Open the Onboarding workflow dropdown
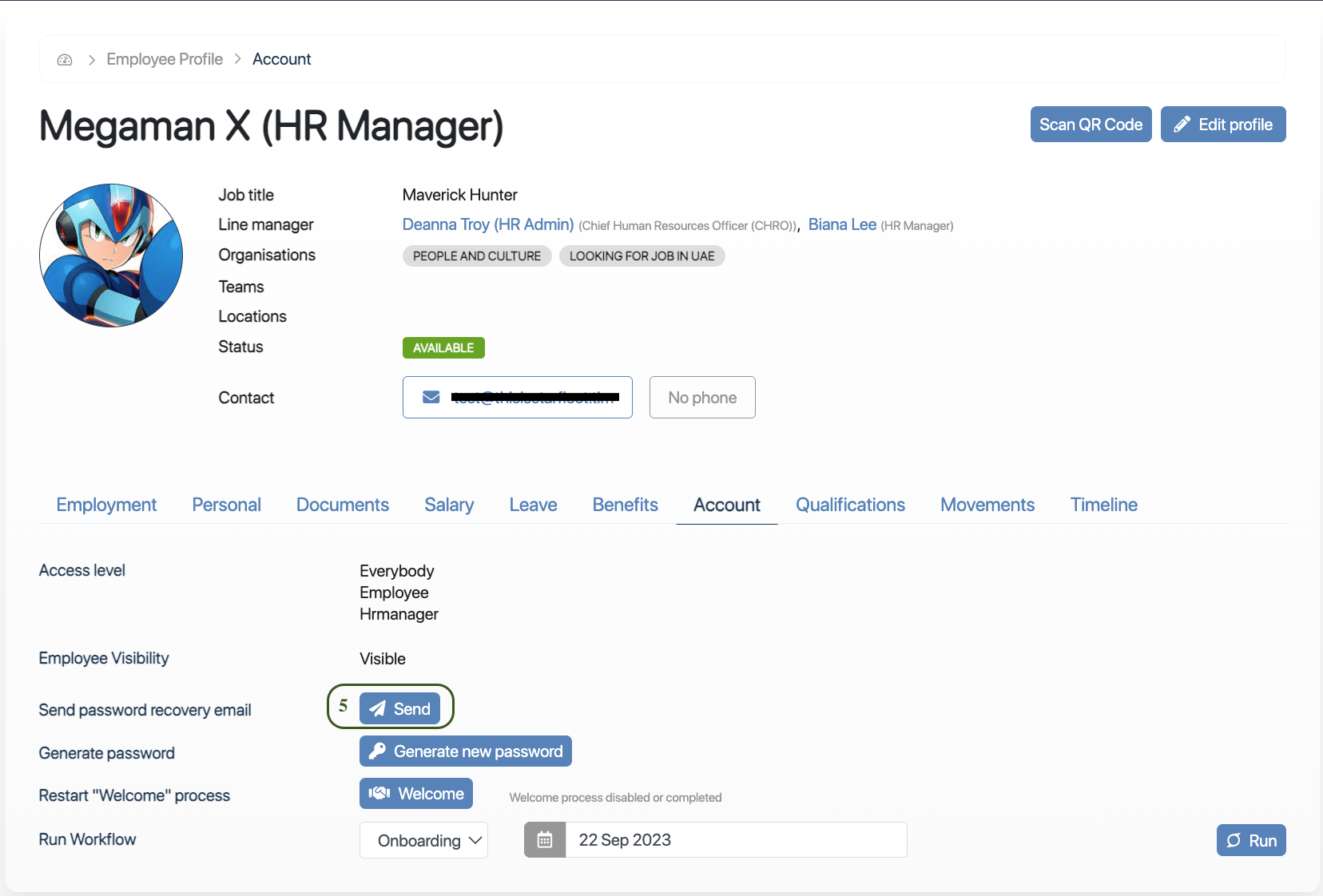The height and width of the screenshot is (896, 1323). 423,840
